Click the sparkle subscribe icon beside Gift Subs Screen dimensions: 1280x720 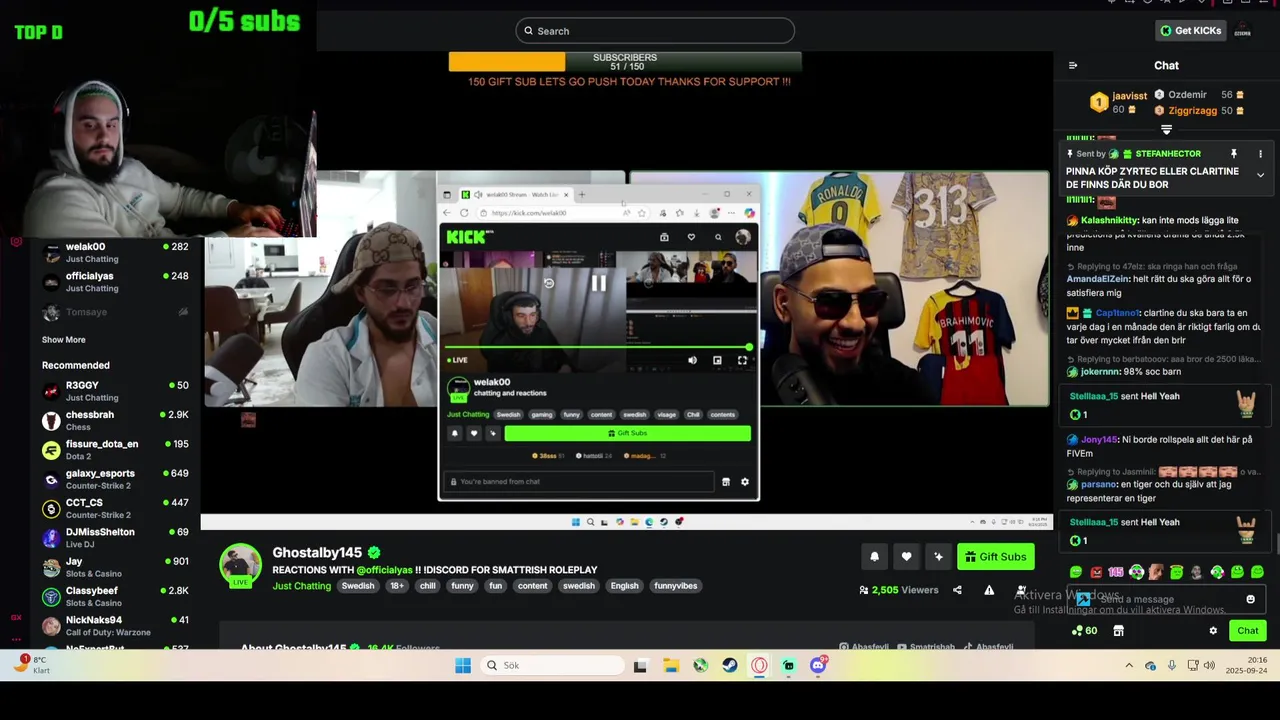pos(938,557)
